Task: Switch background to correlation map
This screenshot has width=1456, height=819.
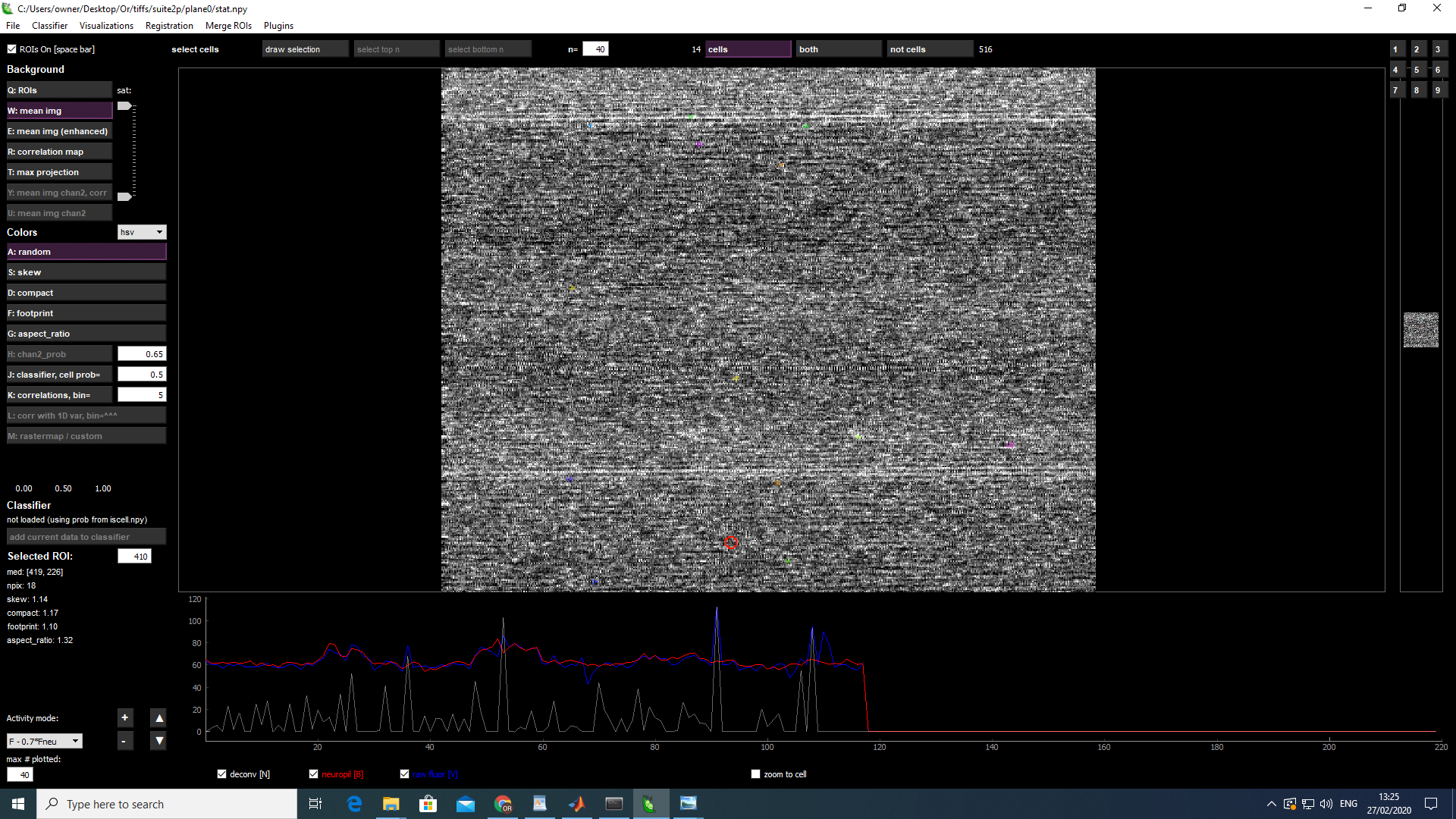Action: tap(59, 152)
